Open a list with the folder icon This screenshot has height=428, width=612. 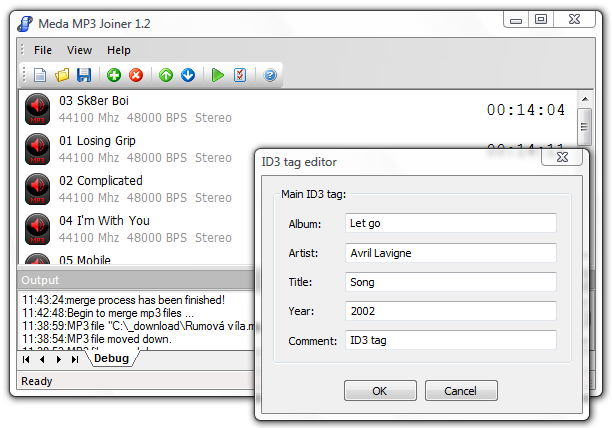point(62,75)
